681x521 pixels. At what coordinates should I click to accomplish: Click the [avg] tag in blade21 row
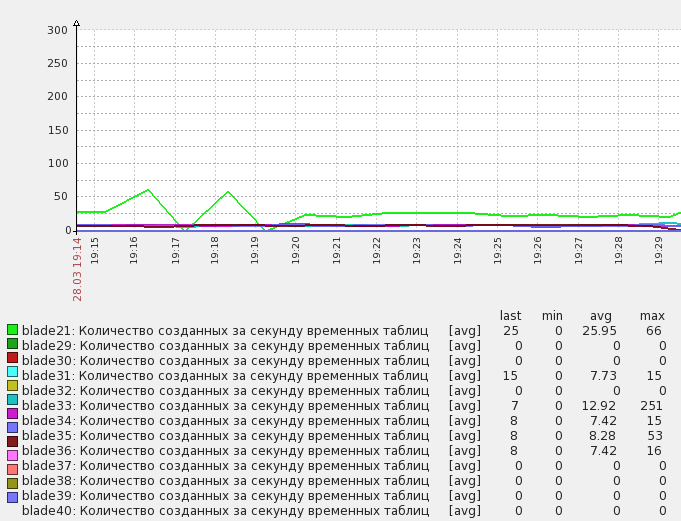point(465,331)
